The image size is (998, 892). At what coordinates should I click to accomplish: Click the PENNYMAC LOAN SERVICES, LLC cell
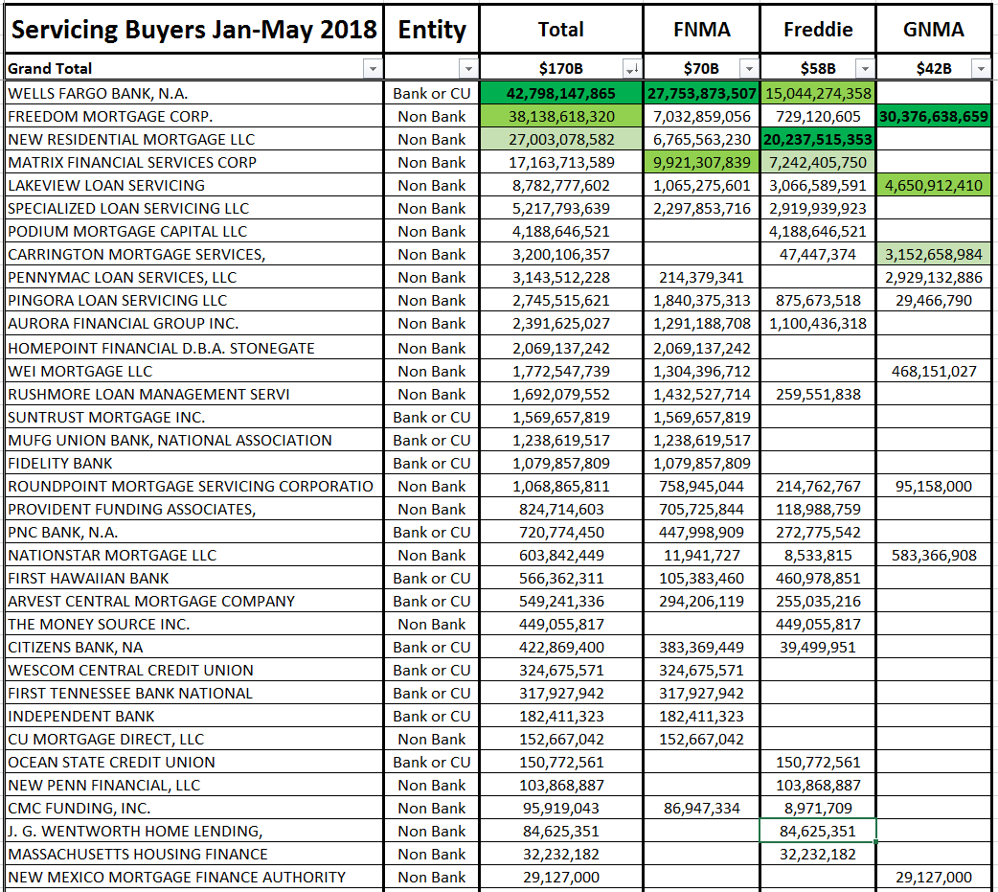click(194, 277)
